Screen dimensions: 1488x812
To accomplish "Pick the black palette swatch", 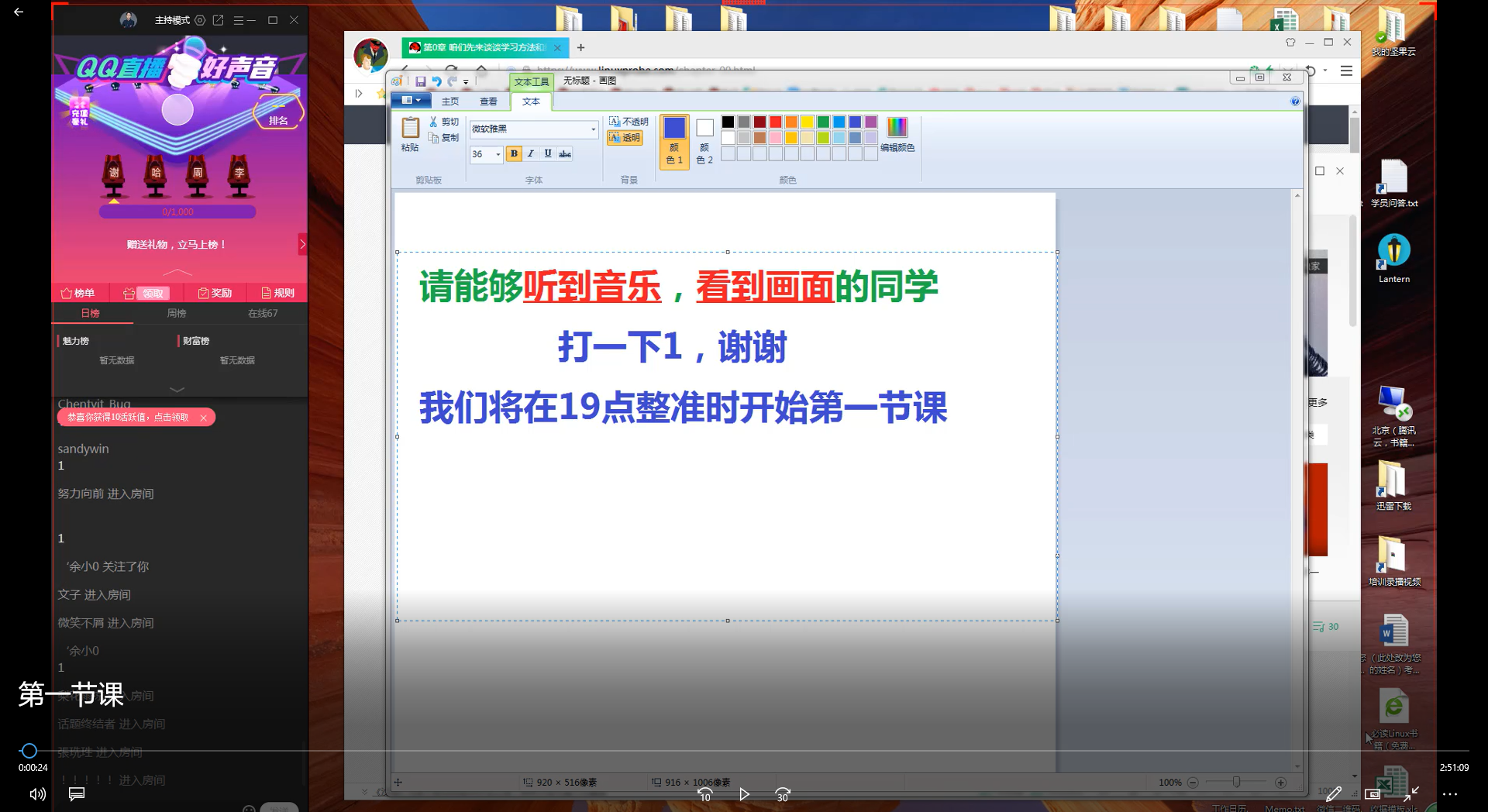I will click(728, 122).
